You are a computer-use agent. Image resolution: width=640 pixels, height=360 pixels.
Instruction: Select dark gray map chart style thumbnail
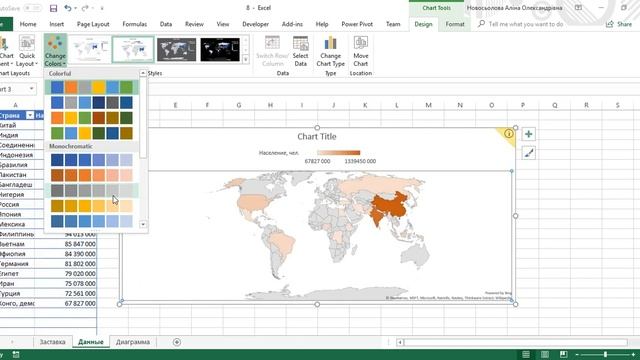pyautogui.click(x=176, y=49)
